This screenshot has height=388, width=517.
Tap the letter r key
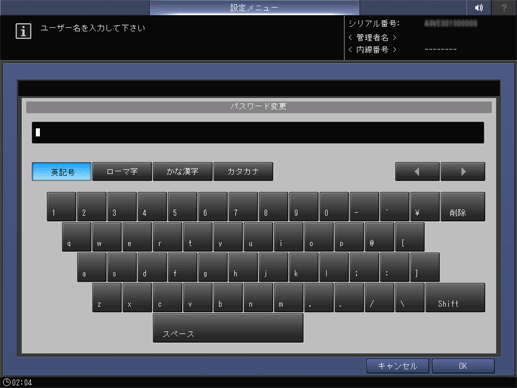point(167,237)
